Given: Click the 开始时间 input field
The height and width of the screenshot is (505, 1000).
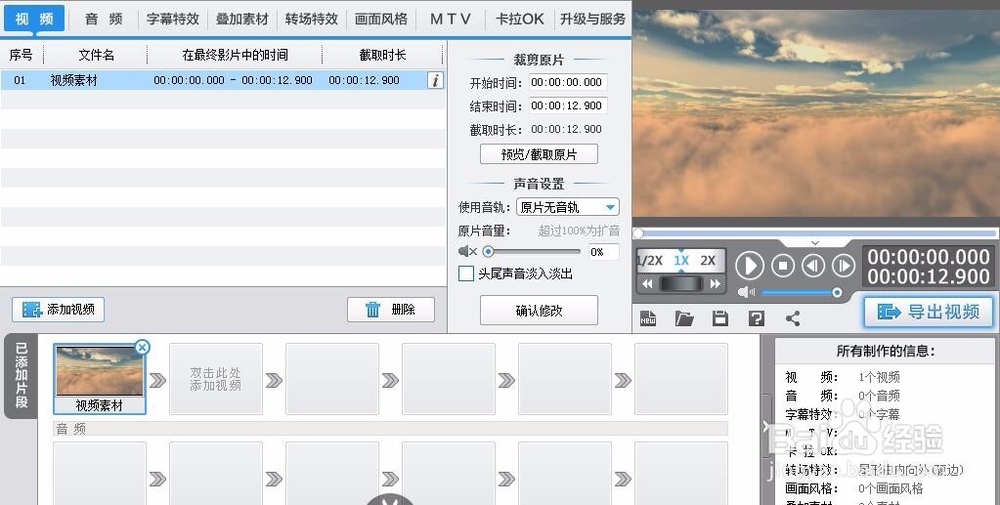Looking at the screenshot, I should tap(566, 82).
